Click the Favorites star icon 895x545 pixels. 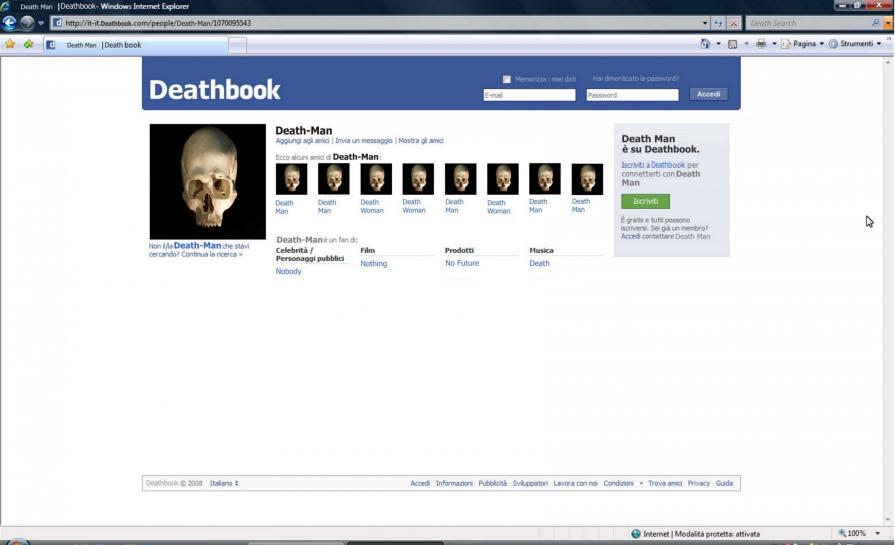(10, 44)
